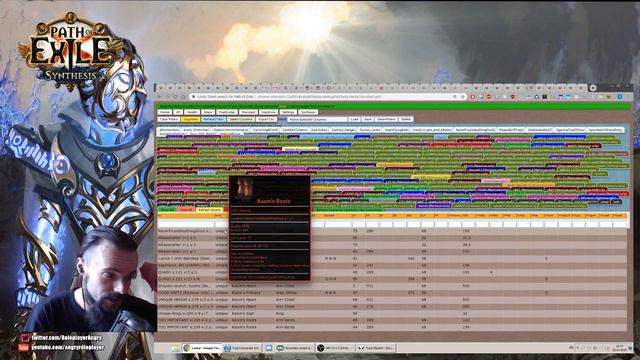Click the Kaom's Sign ring row
The image size is (640, 360).
[x=392, y=313]
